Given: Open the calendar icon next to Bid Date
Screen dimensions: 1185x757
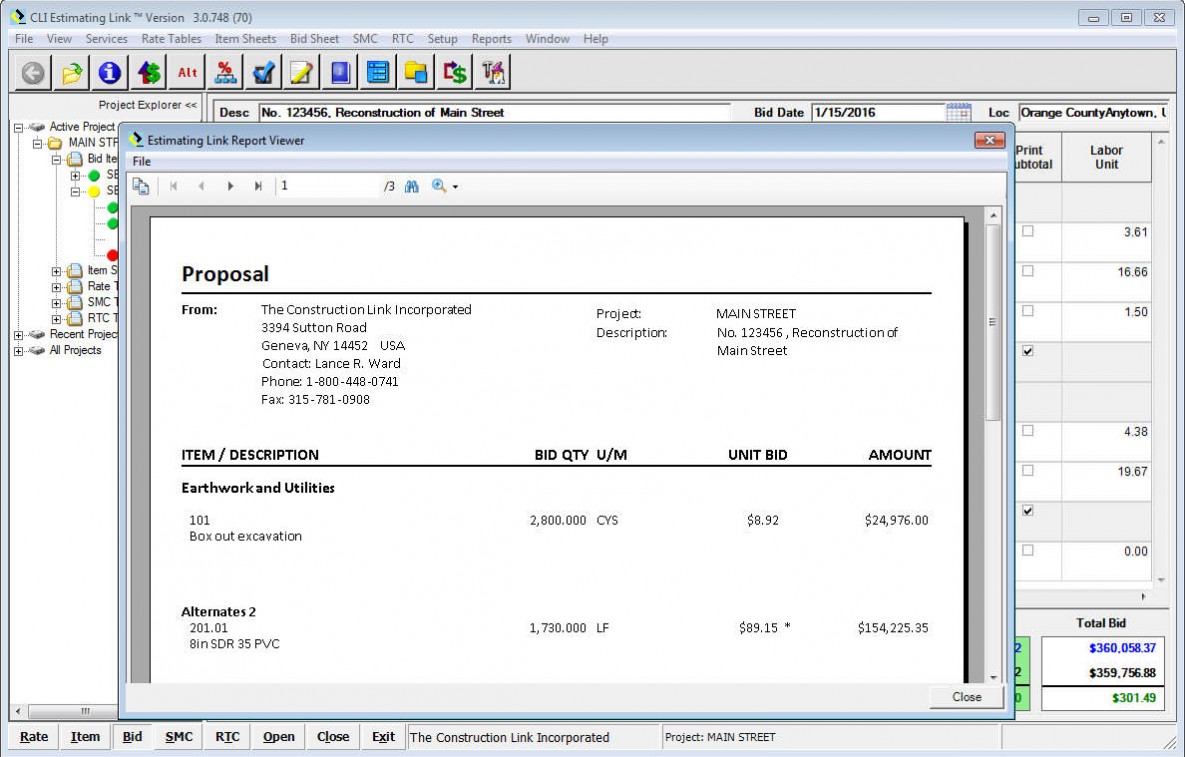Looking at the screenshot, I should tap(958, 113).
